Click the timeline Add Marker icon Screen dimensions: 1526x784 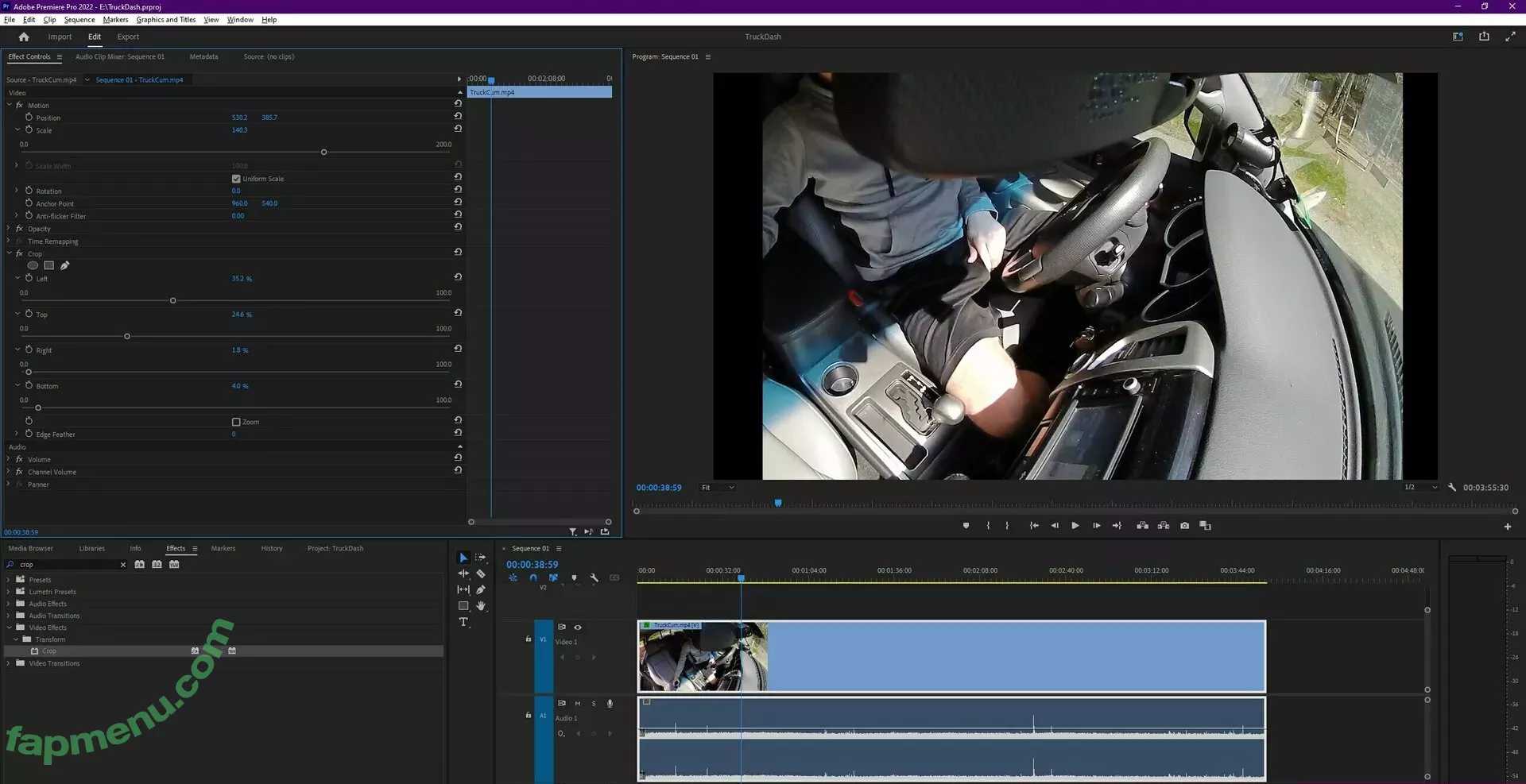pos(574,578)
